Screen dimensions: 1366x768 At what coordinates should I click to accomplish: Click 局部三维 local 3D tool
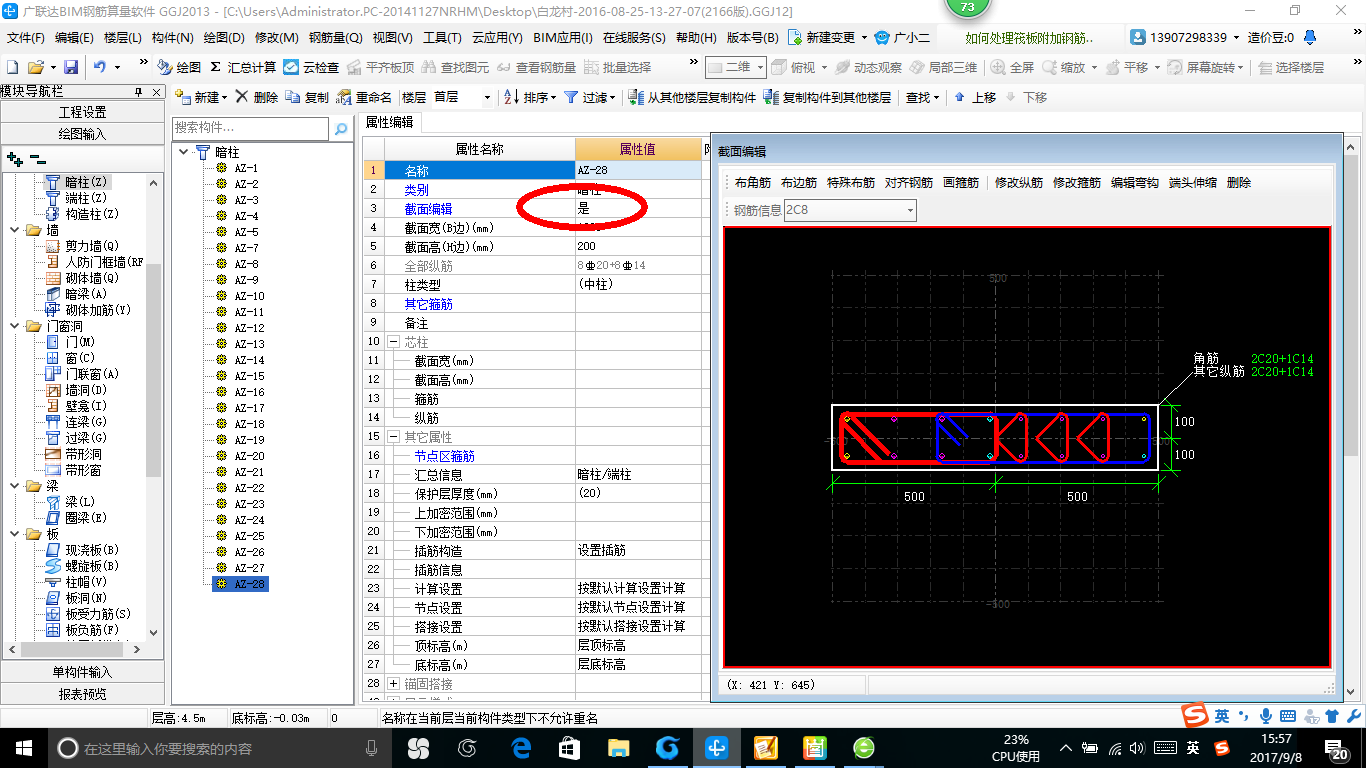943,67
